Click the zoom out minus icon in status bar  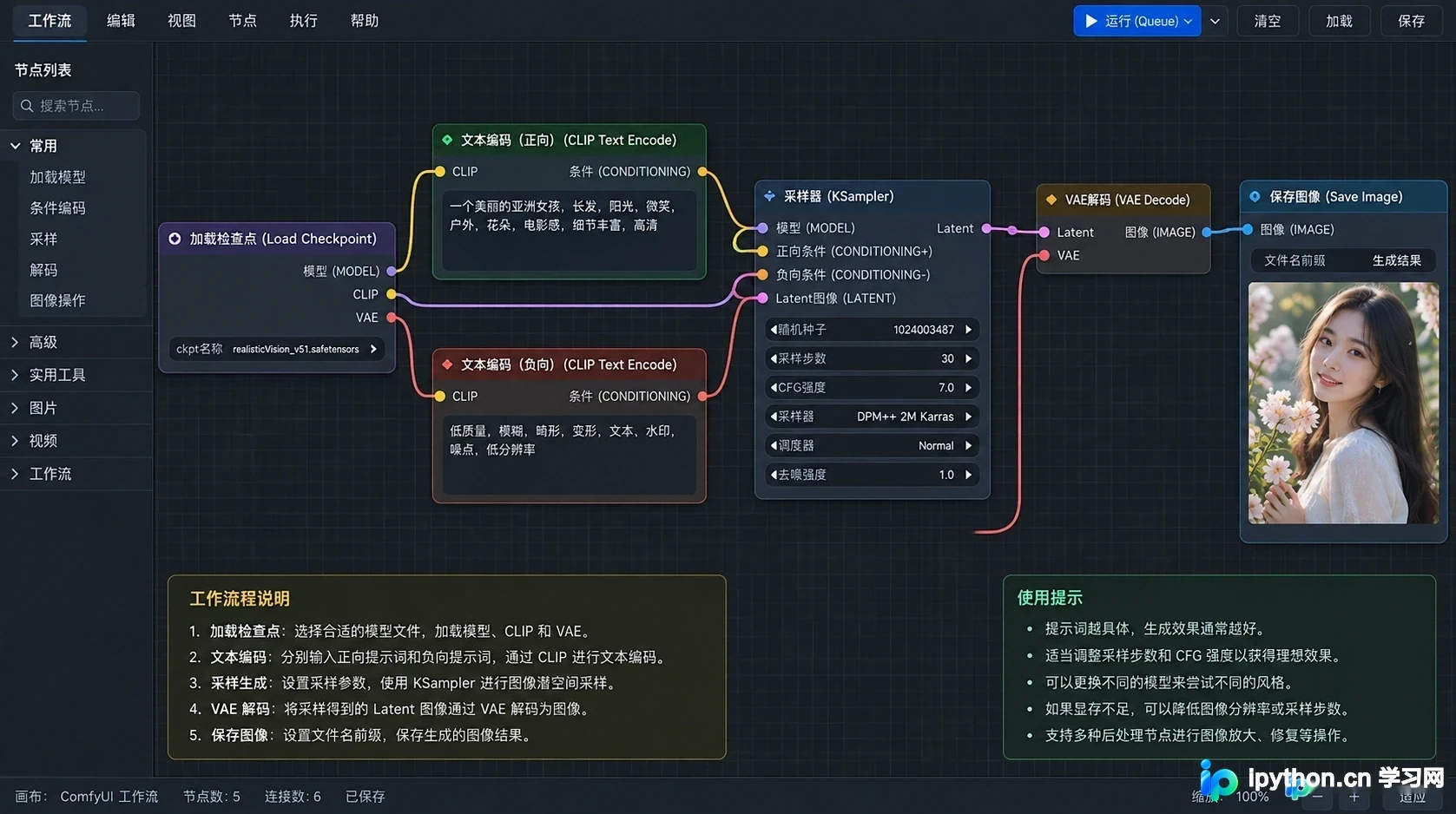point(1318,797)
